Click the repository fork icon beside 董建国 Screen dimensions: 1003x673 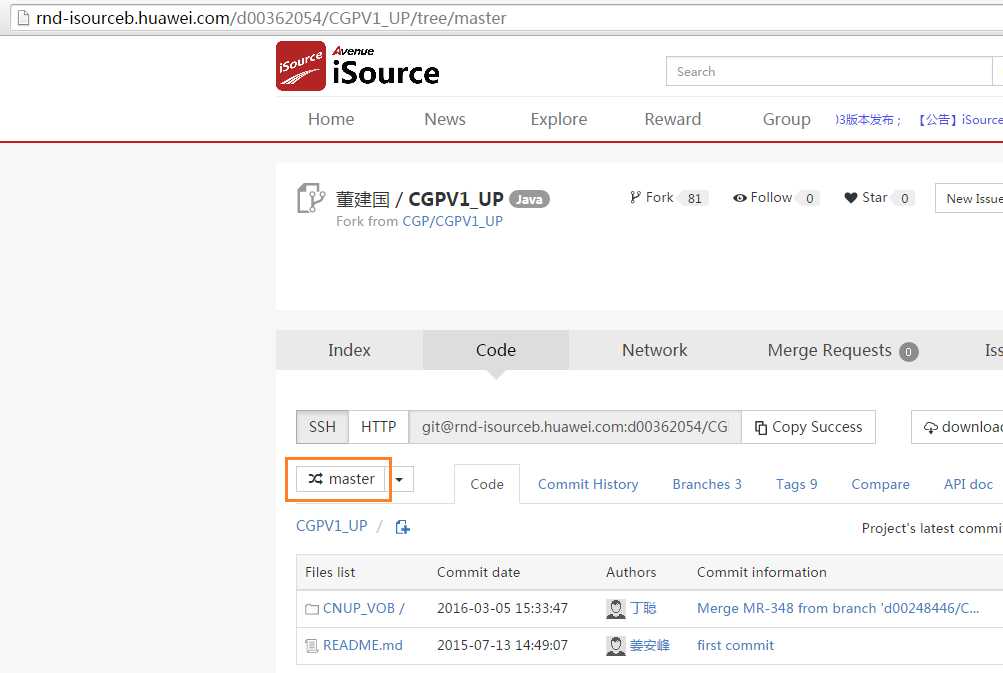click(311, 198)
